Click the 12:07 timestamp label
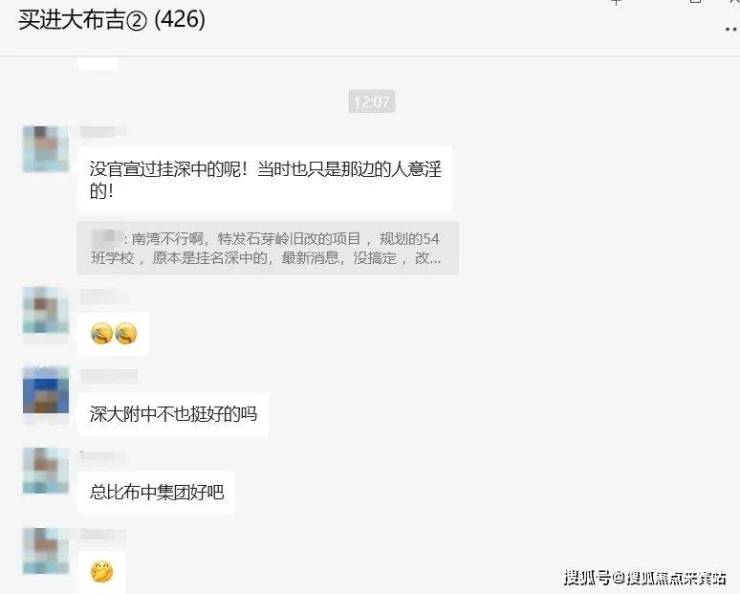Image resolution: width=740 pixels, height=594 pixels. [372, 101]
